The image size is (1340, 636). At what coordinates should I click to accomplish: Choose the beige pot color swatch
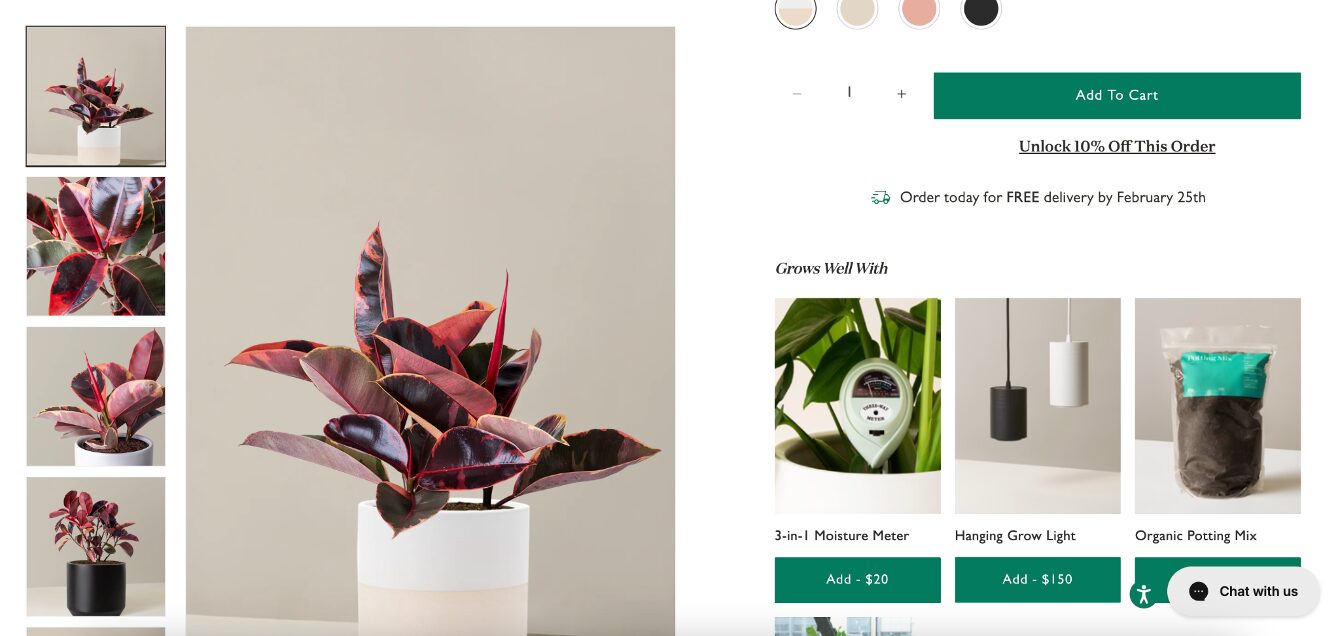coord(858,10)
